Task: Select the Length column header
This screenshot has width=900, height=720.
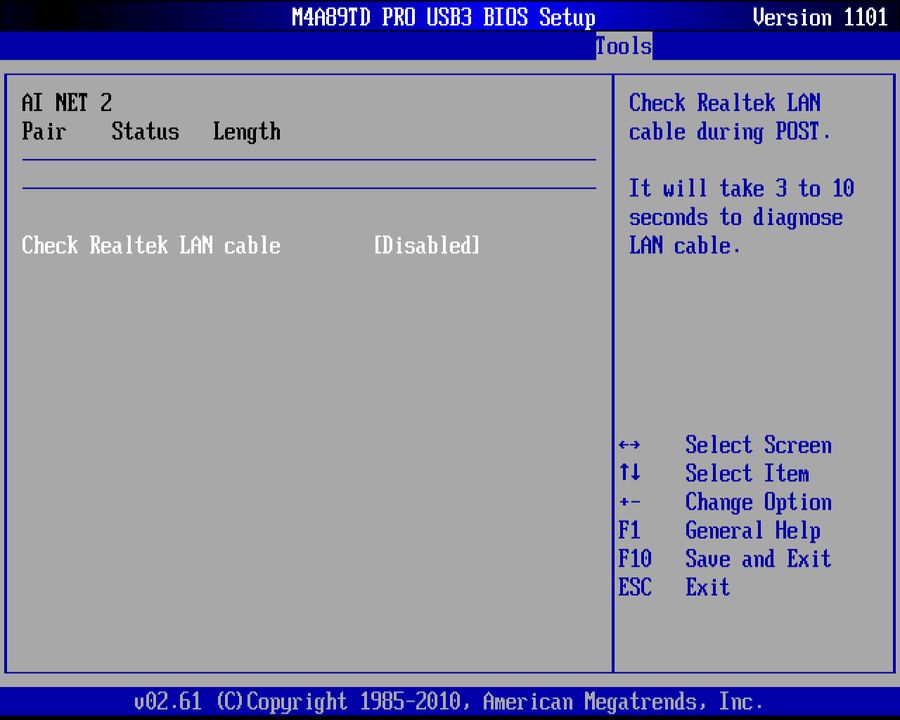Action: (x=246, y=131)
